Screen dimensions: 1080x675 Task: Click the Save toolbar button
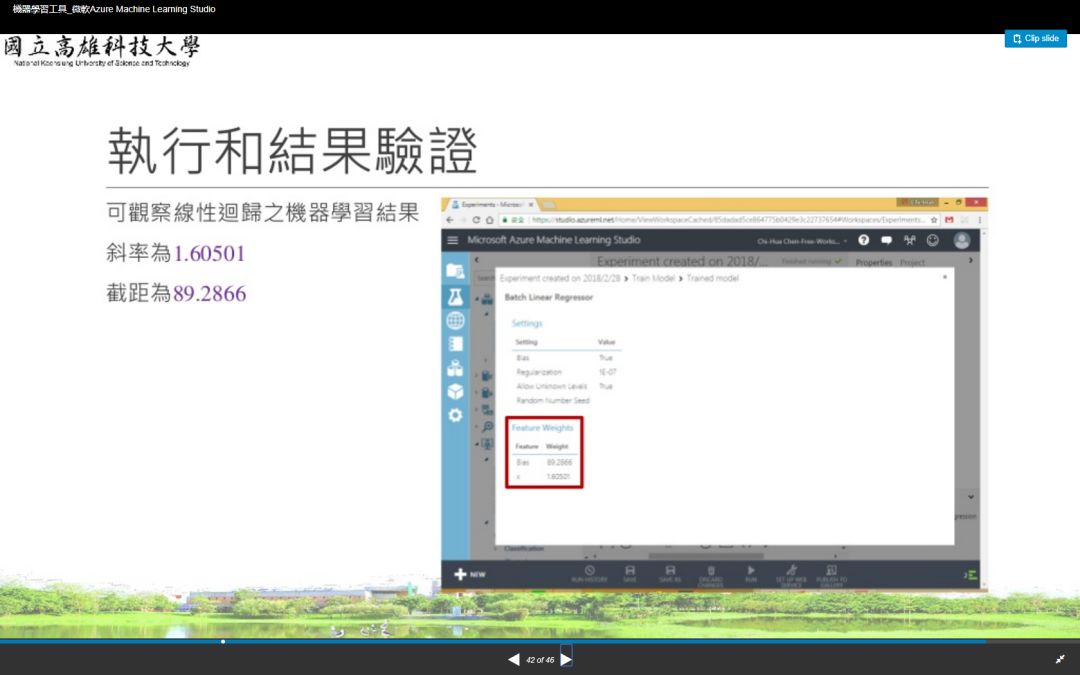630,574
